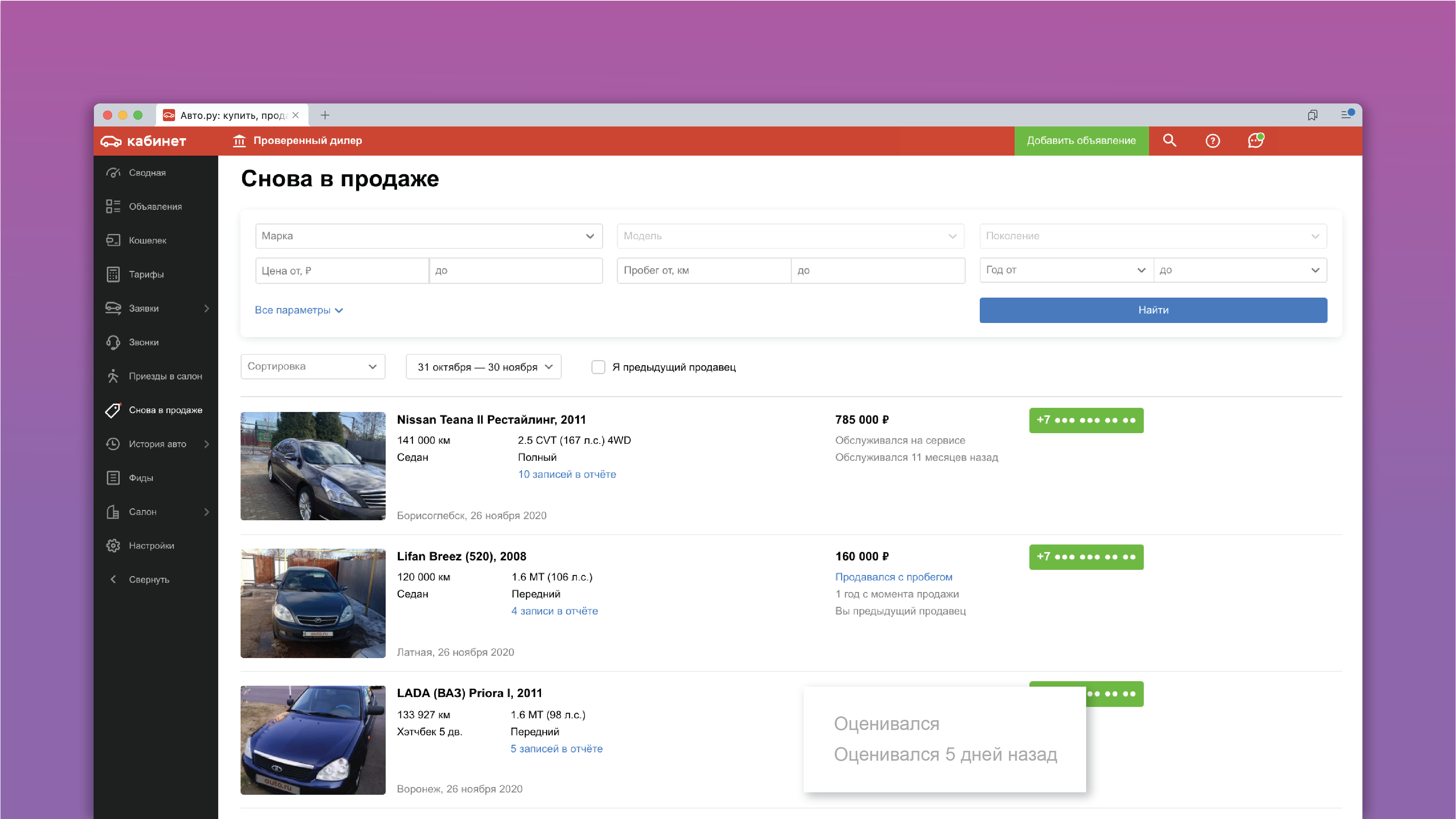
Task: Click the search magnifier in the header
Action: [x=1170, y=140]
